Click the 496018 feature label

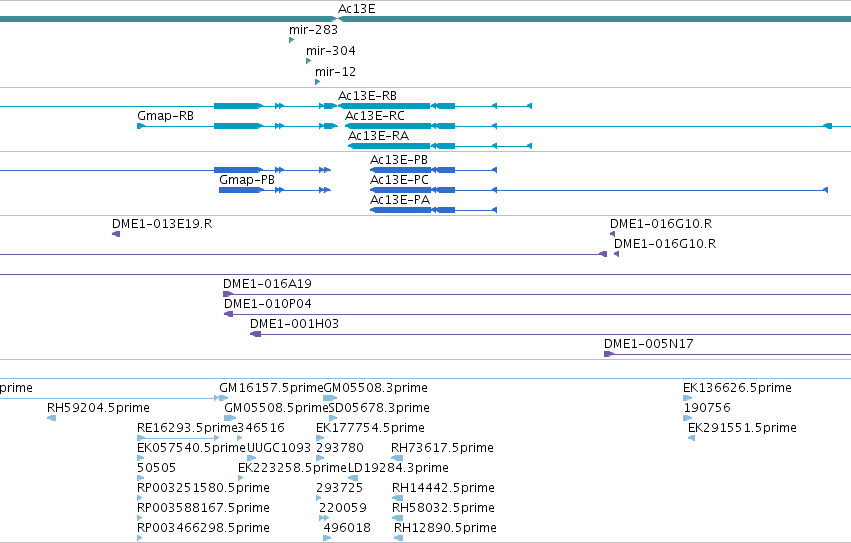tap(347, 529)
